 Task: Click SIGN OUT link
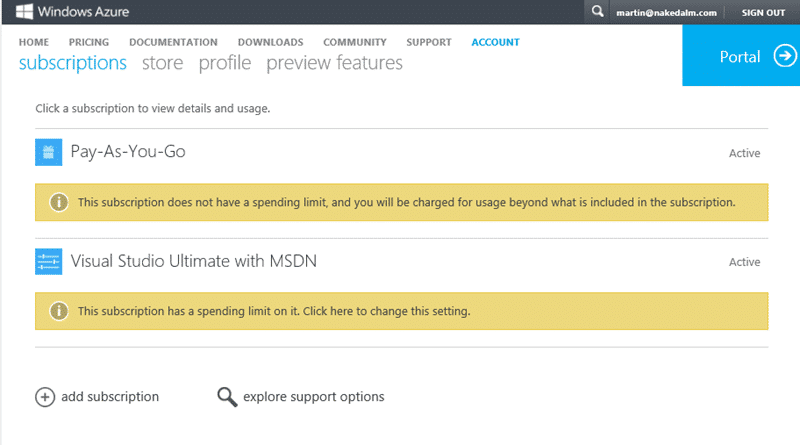763,13
